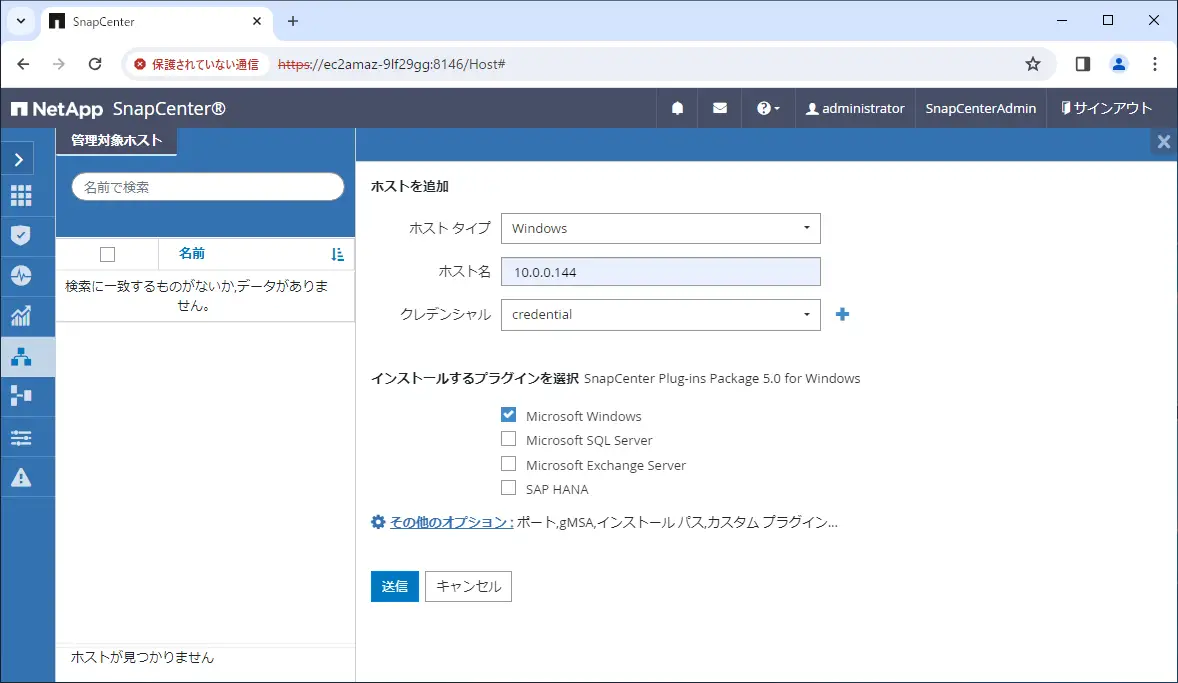
Task: Bookmark this page with the star icon
Action: [x=1033, y=65]
